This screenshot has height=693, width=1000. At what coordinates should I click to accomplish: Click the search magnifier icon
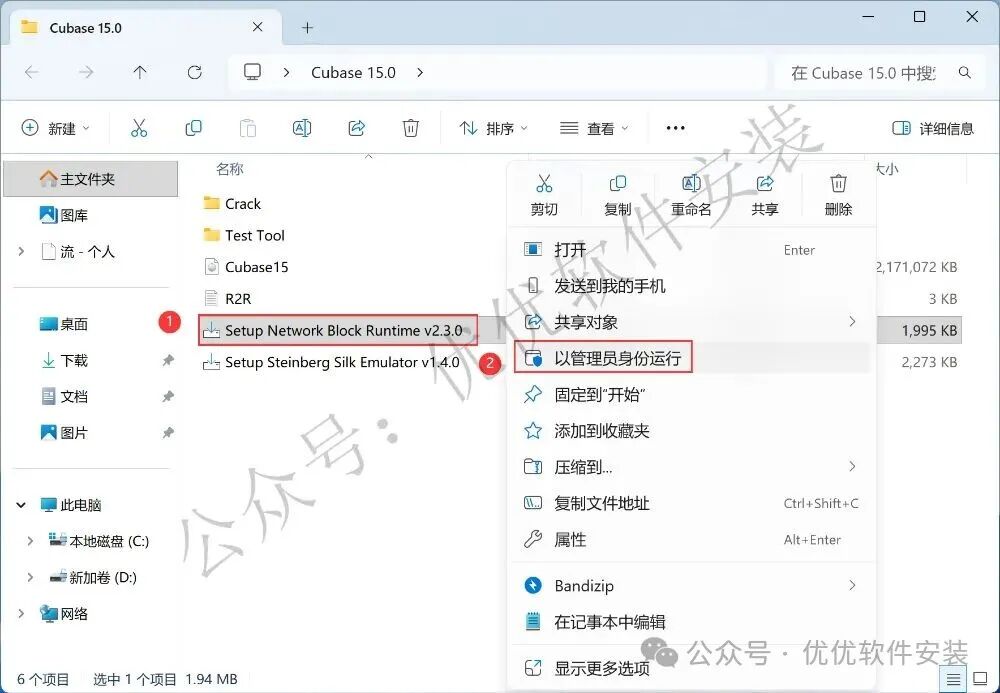point(965,73)
